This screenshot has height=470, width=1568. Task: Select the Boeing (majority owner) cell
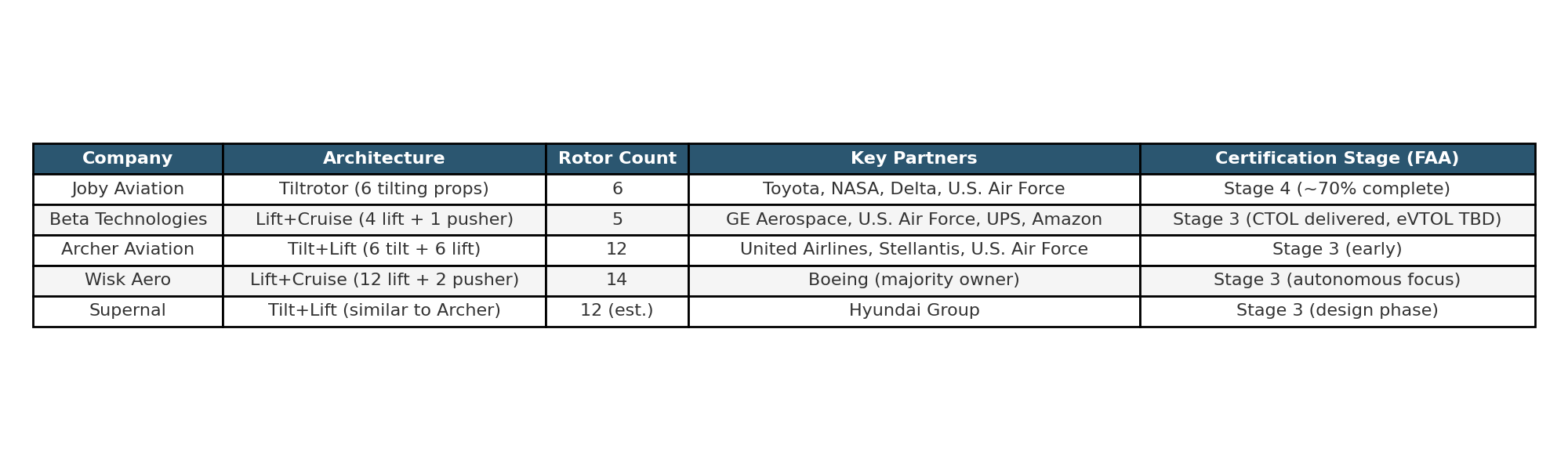(914, 280)
